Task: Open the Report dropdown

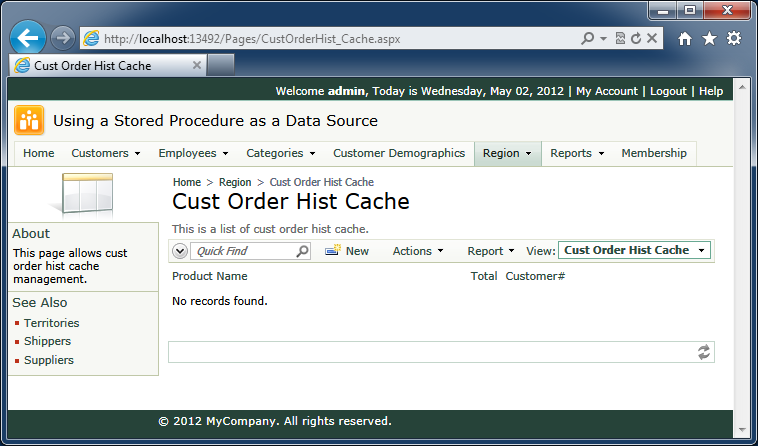Action: [x=491, y=251]
